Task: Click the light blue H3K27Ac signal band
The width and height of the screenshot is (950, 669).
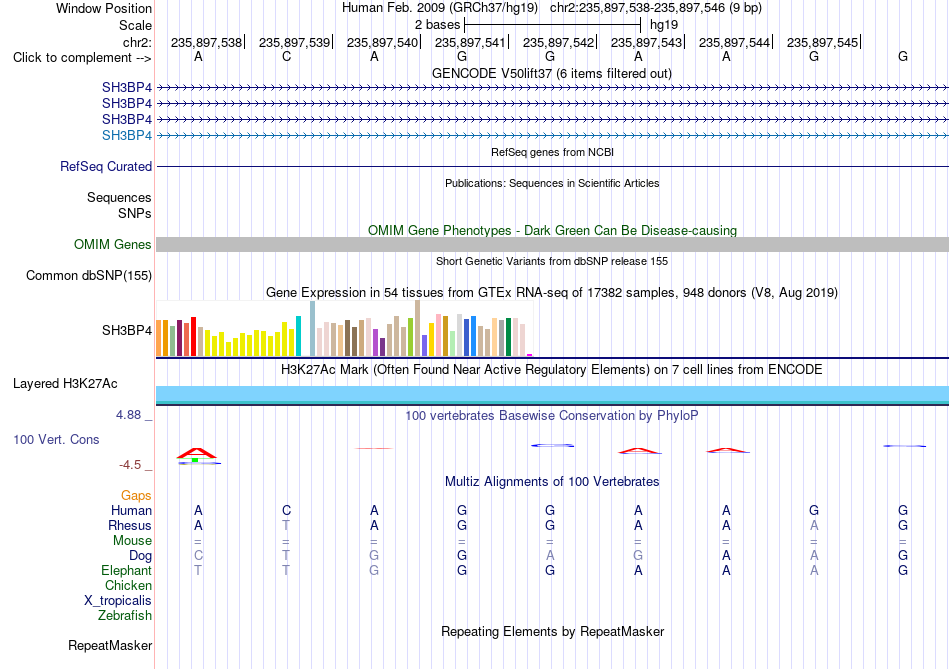Action: pos(552,394)
